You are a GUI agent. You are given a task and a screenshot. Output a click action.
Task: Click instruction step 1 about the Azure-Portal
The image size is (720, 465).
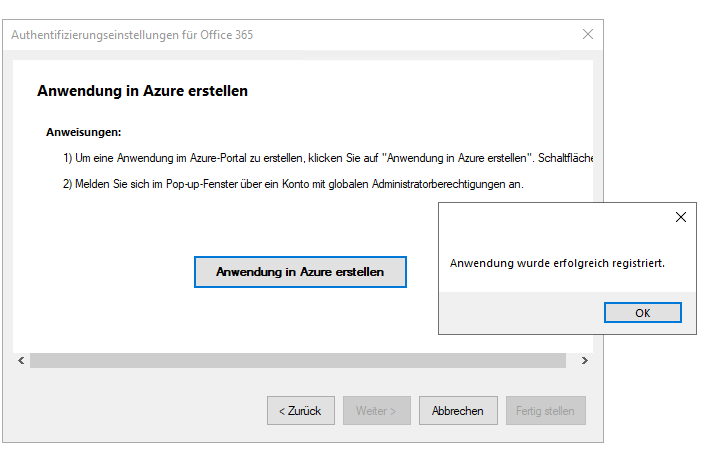(328, 158)
